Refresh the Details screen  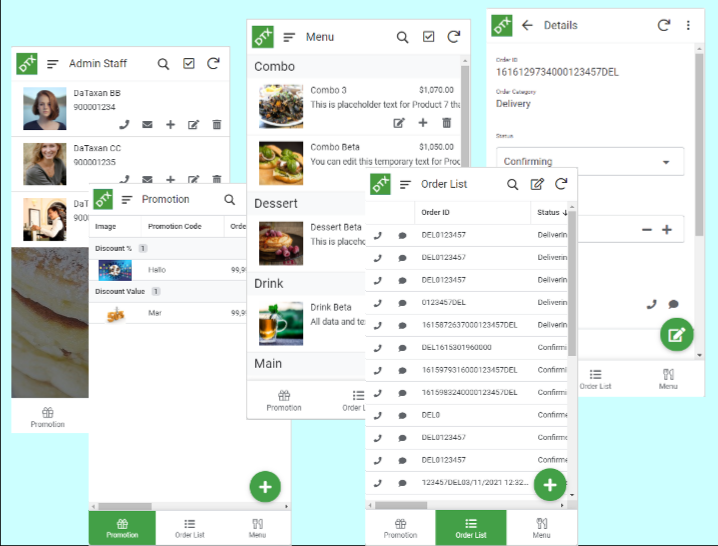664,25
